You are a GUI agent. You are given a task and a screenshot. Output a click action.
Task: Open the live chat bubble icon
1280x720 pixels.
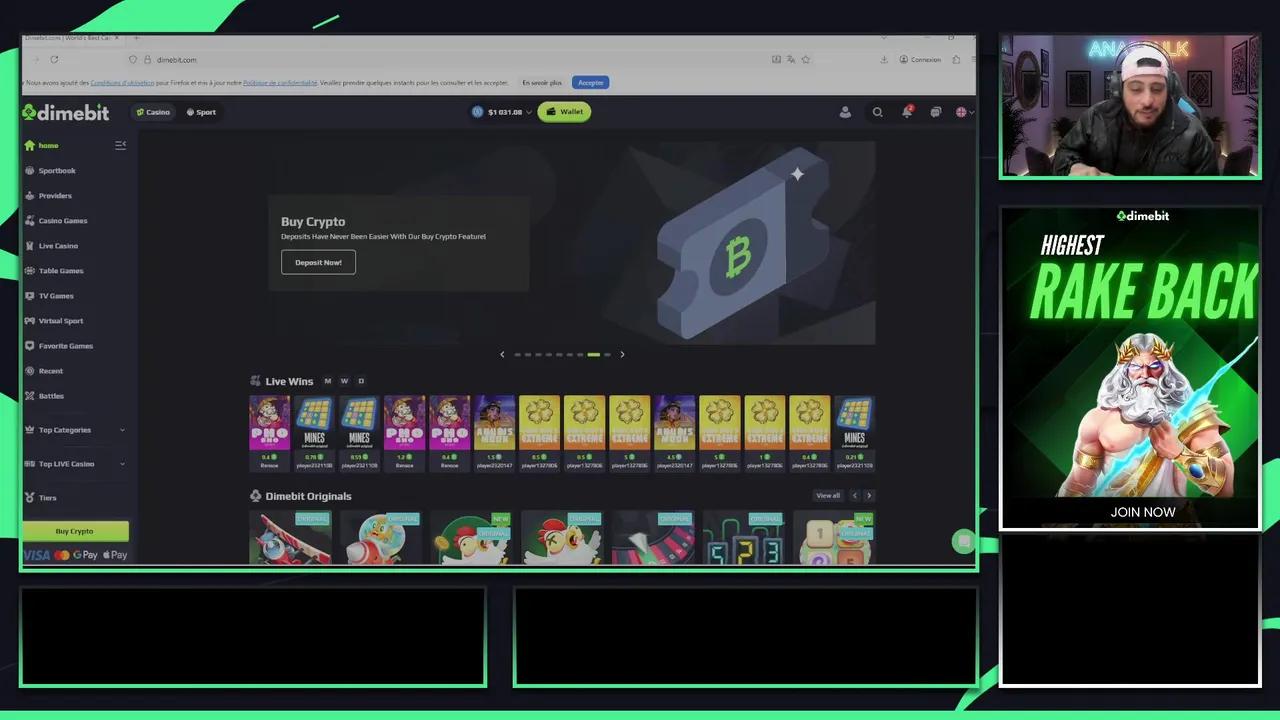(936, 112)
